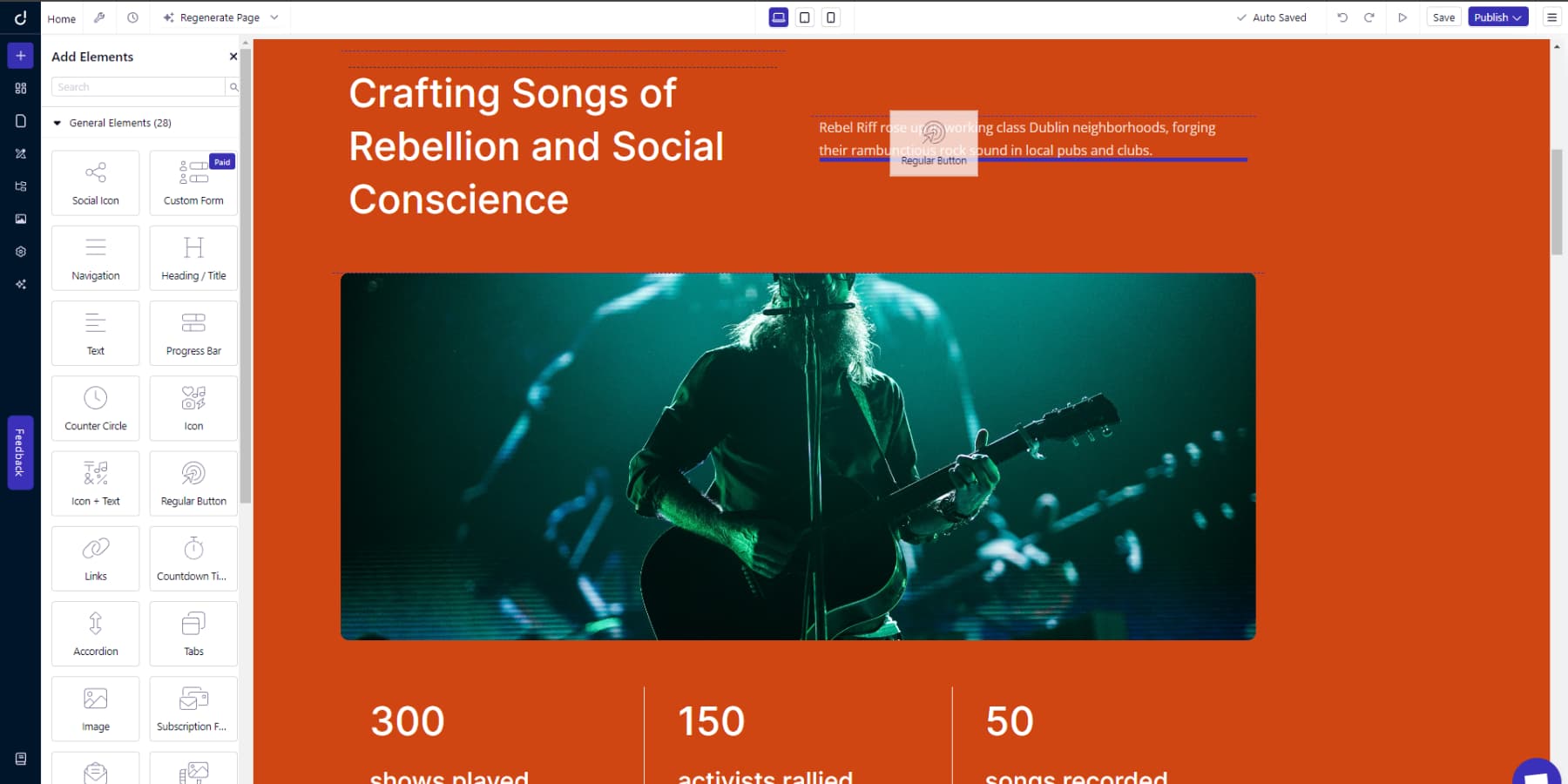Switch to tablet preview mode
Screen dimensions: 1568x784
[x=804, y=17]
